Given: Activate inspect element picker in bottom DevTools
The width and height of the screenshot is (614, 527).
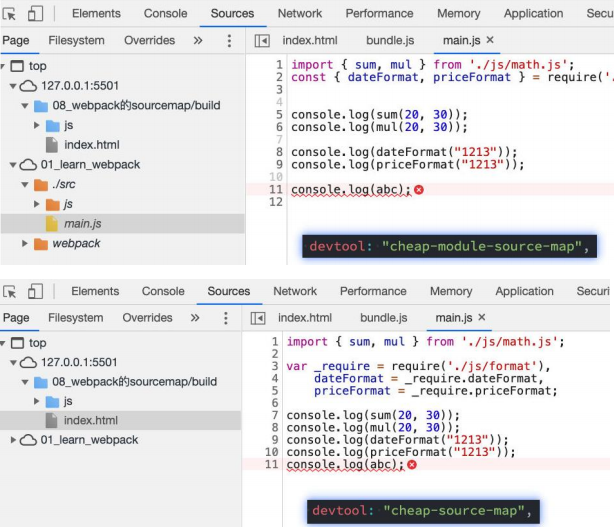Looking at the screenshot, I should click(9, 292).
